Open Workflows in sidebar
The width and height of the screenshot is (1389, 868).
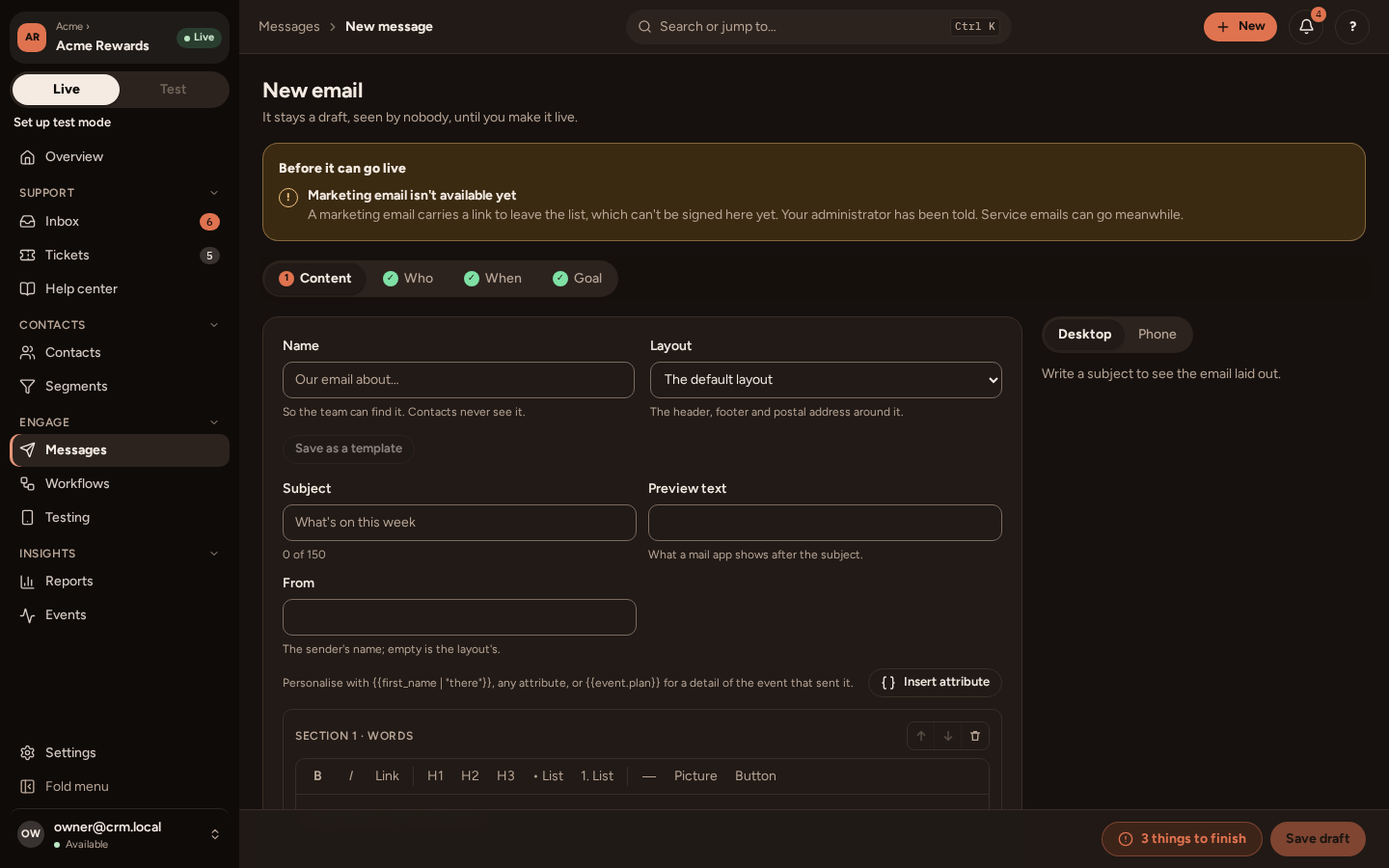click(x=120, y=484)
